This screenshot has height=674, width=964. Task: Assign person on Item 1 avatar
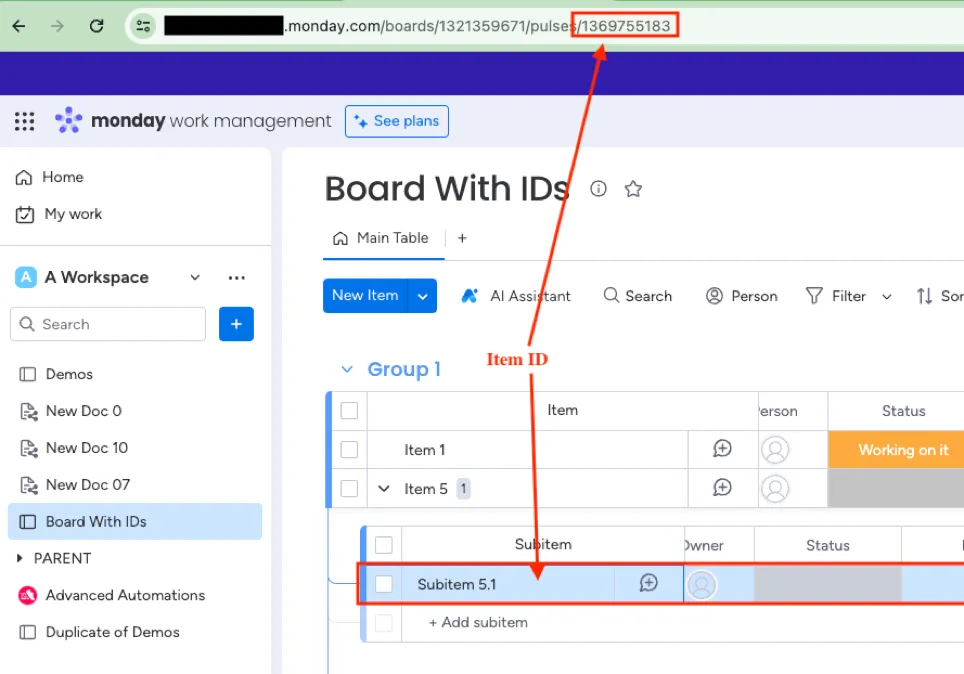pyautogui.click(x=775, y=450)
